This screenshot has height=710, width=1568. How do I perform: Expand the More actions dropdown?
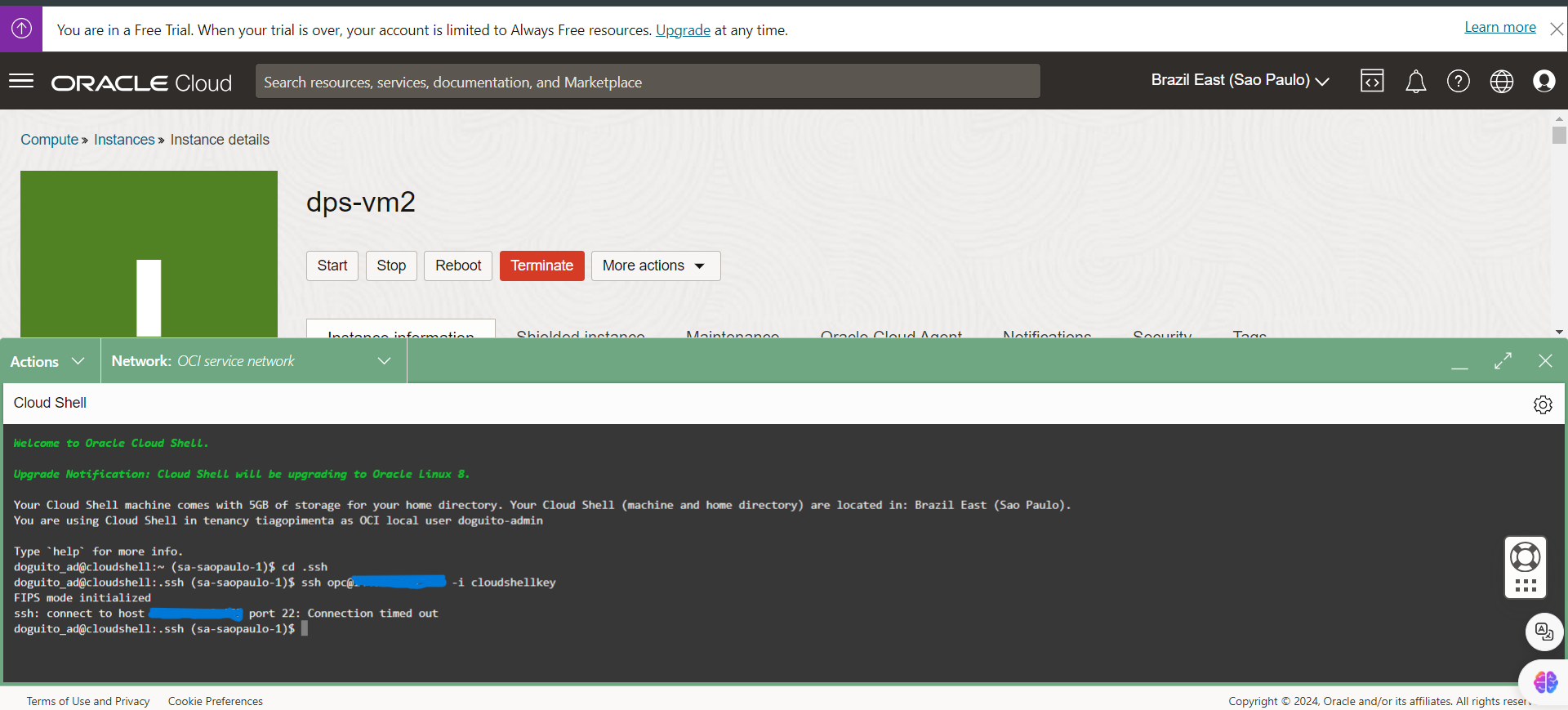[655, 266]
